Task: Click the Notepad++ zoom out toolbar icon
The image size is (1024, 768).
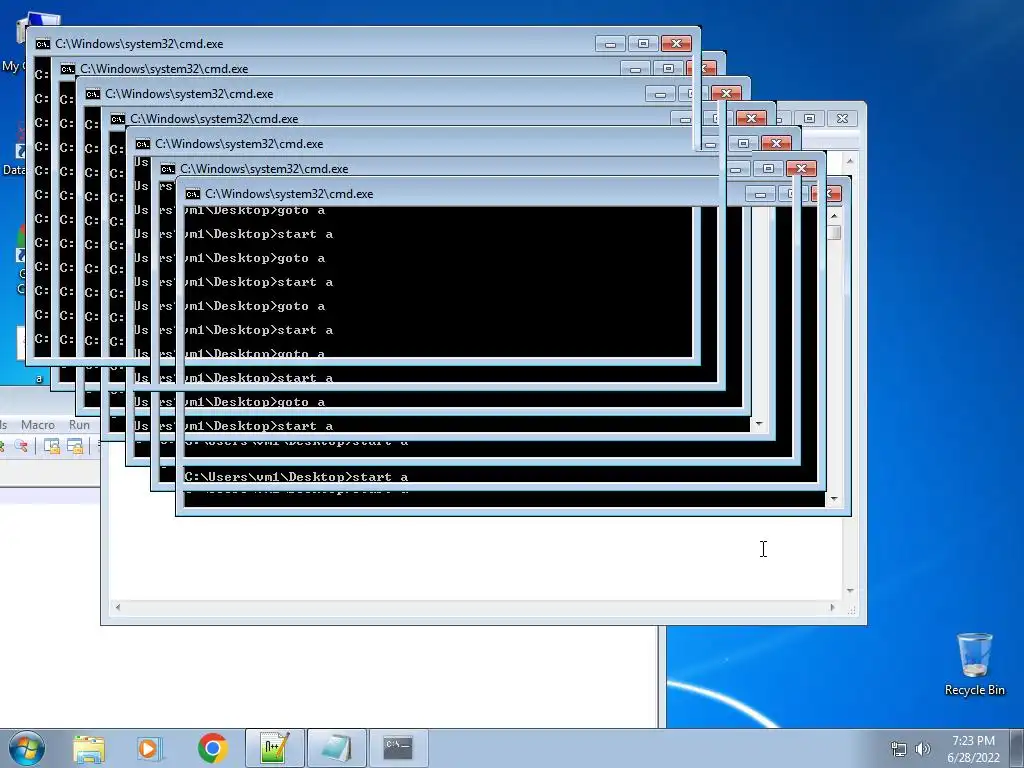Action: coord(21,446)
